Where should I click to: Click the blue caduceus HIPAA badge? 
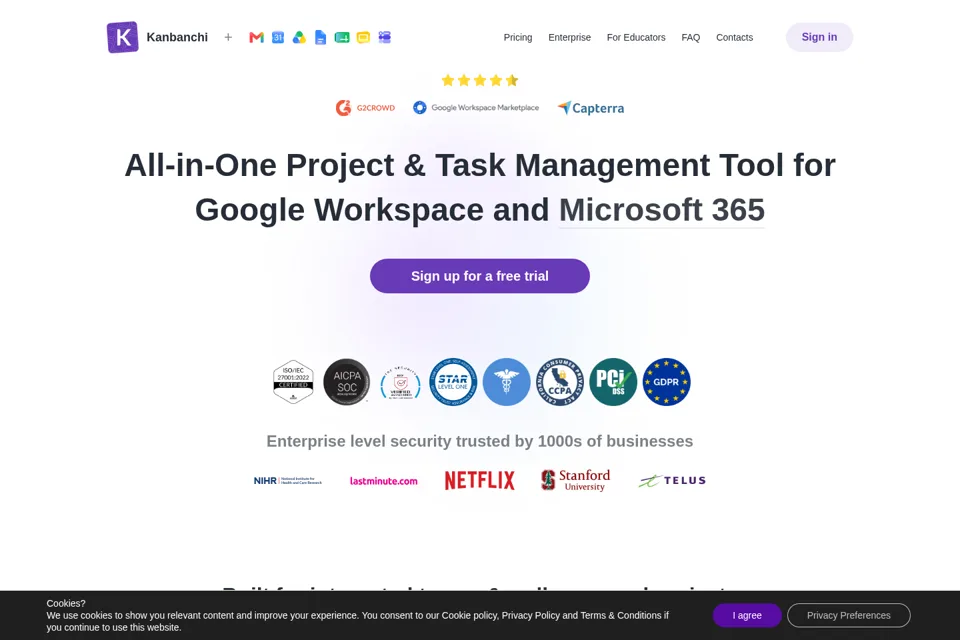pos(506,382)
